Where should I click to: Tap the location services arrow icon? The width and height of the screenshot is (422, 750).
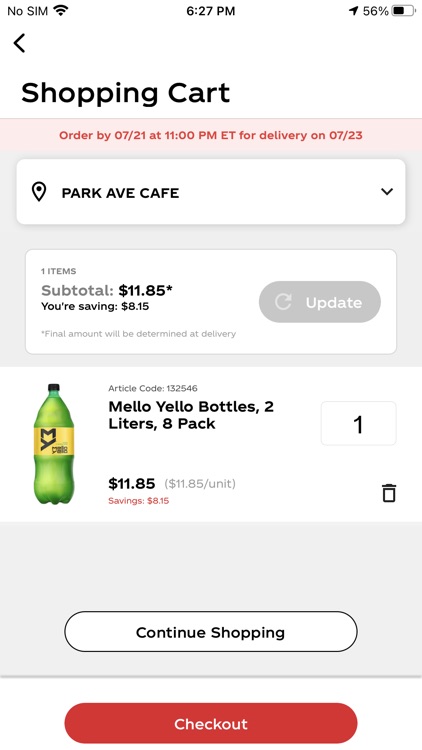point(354,11)
